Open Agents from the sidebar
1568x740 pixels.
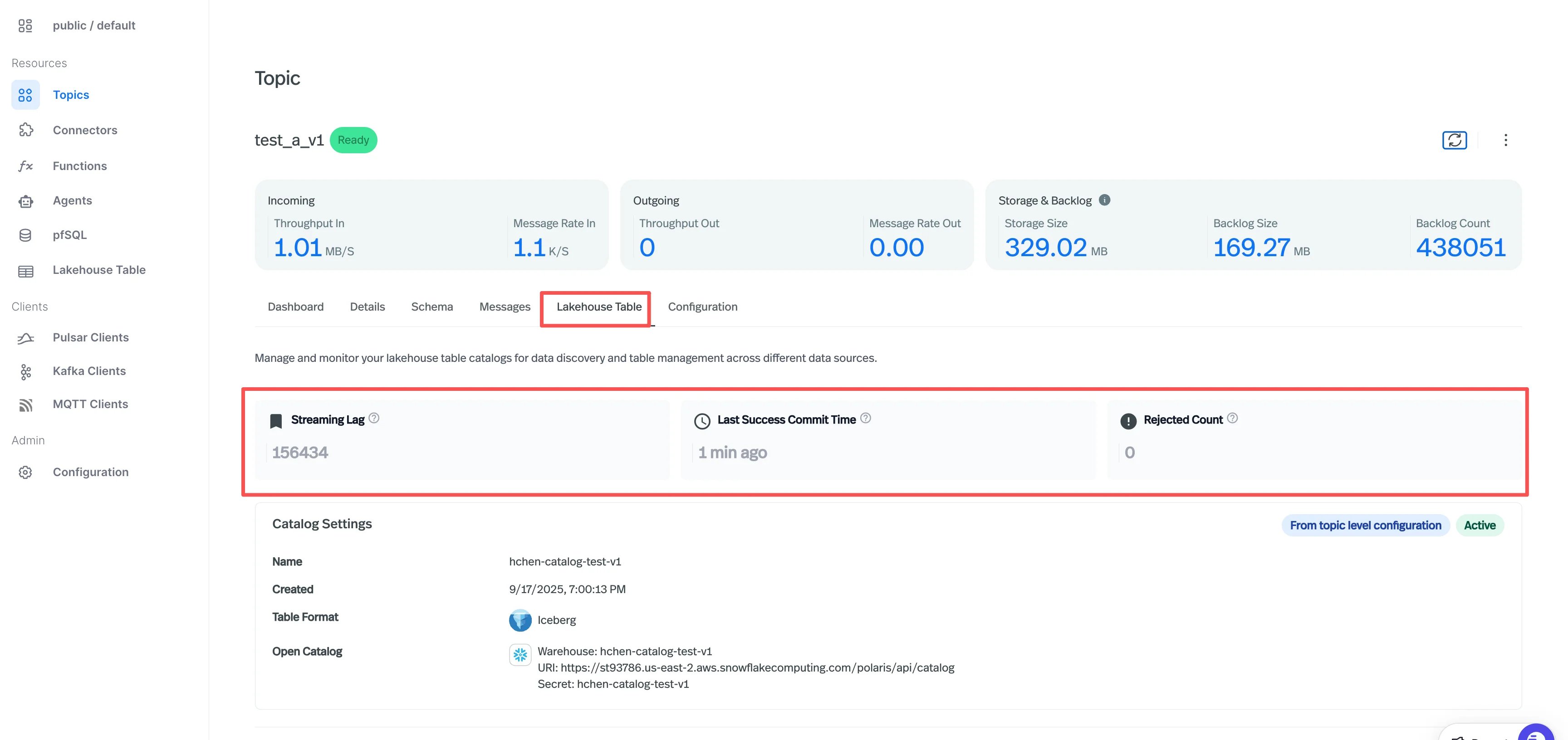click(x=72, y=201)
